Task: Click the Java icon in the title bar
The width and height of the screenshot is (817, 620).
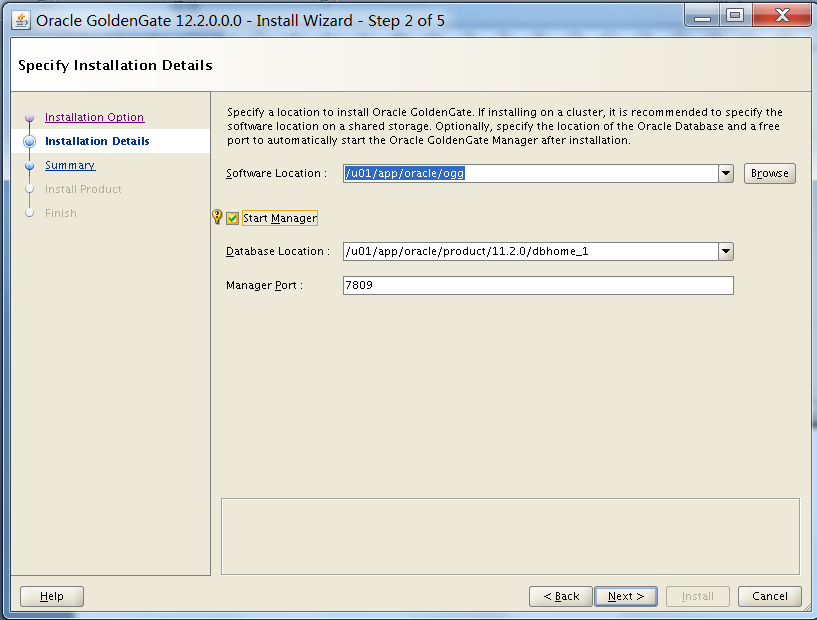Action: tap(21, 21)
